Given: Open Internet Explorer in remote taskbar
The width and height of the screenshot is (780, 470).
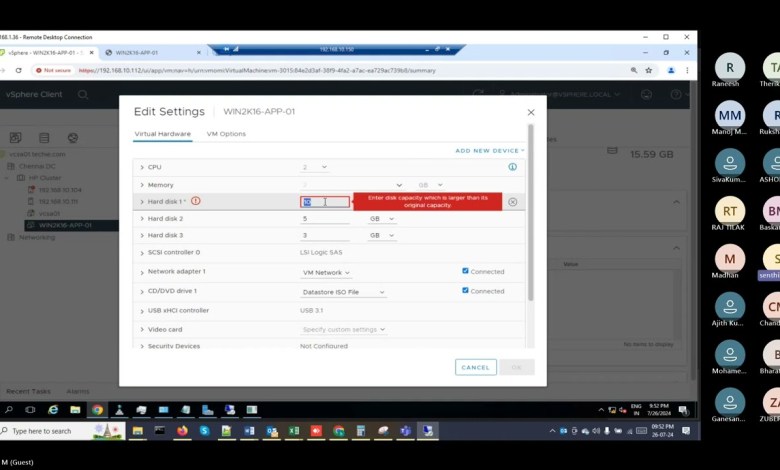Looking at the screenshot, I should (53, 410).
